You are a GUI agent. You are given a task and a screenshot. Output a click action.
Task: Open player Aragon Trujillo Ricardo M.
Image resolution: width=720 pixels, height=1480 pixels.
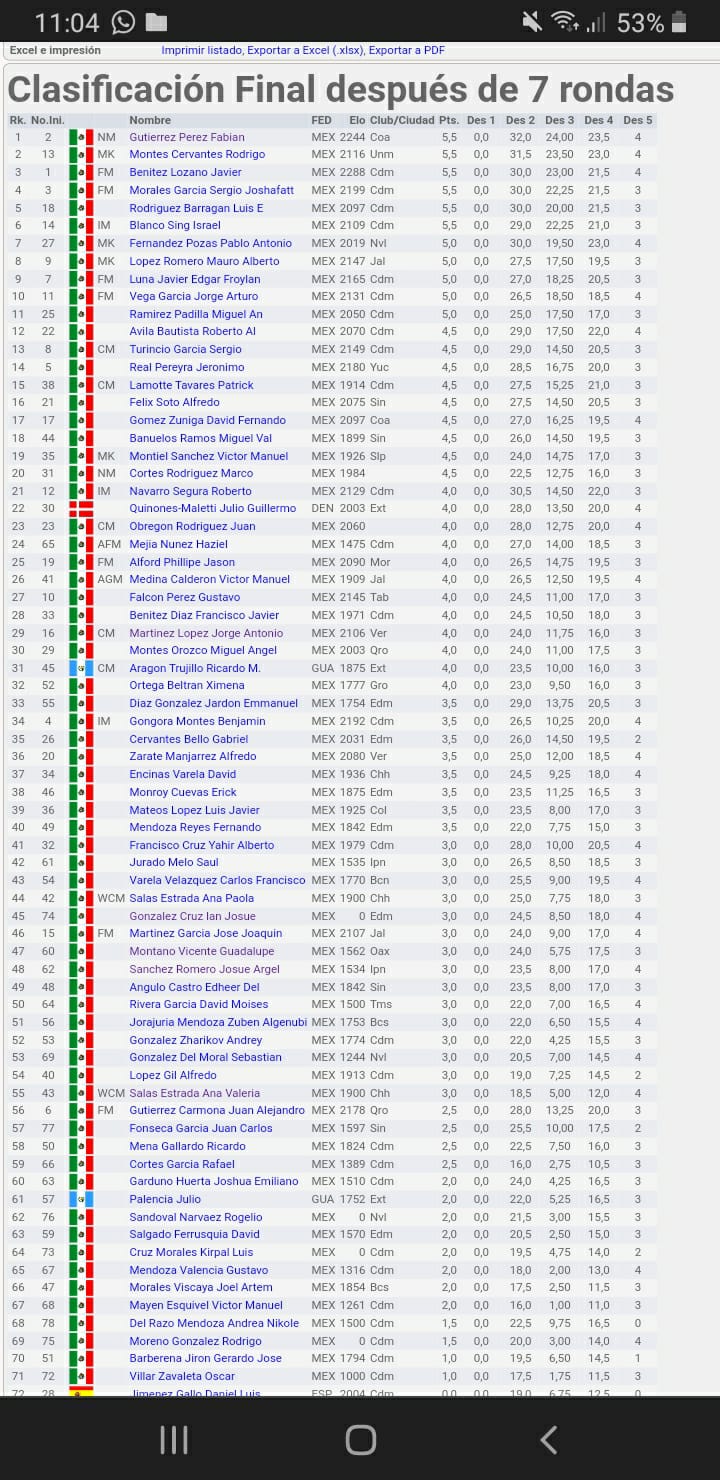194,668
